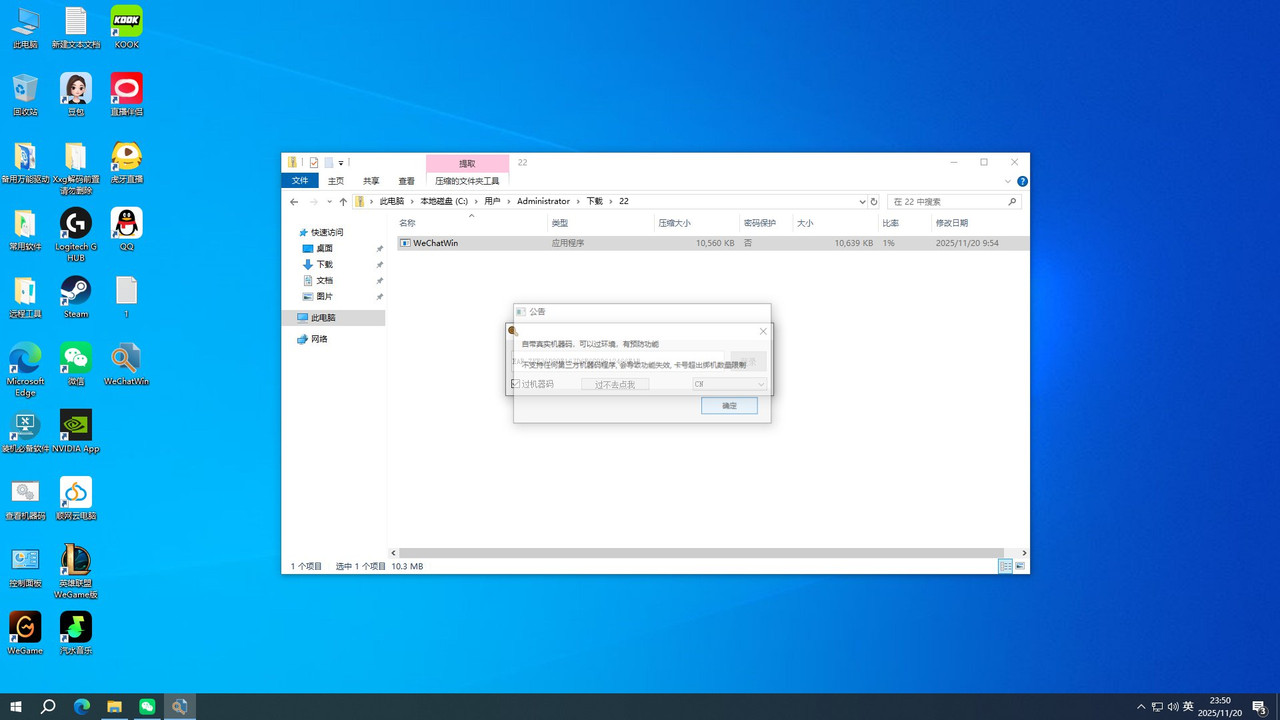Select 此电脑 in the navigation pane
The height and width of the screenshot is (720, 1280).
pos(322,318)
